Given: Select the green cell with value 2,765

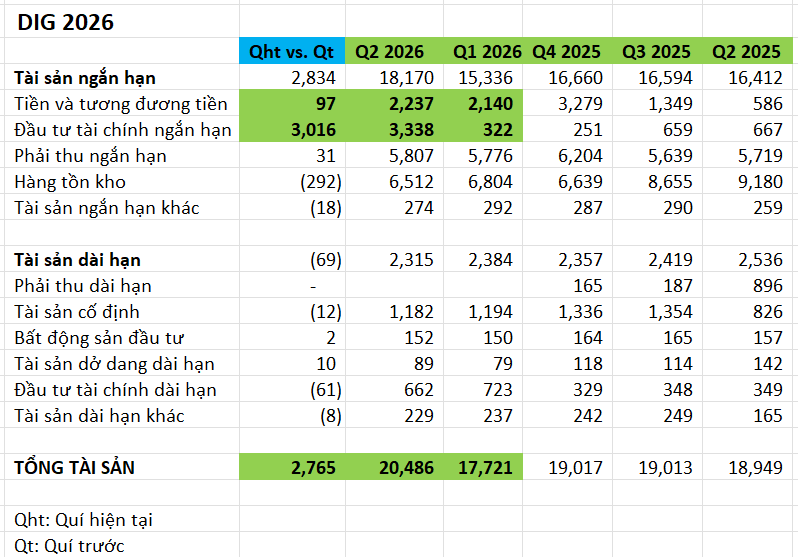Looking at the screenshot, I should (292, 467).
